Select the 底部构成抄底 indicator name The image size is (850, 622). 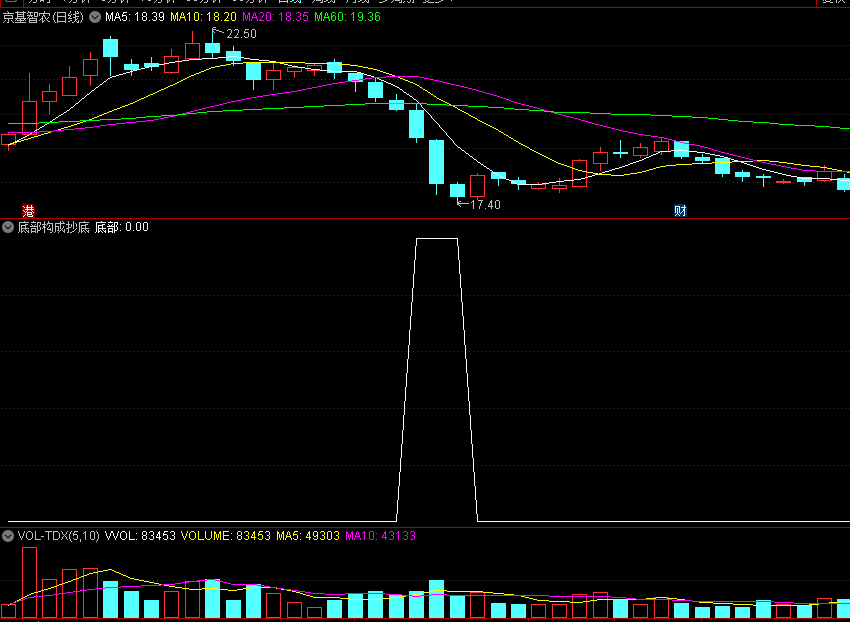53,227
